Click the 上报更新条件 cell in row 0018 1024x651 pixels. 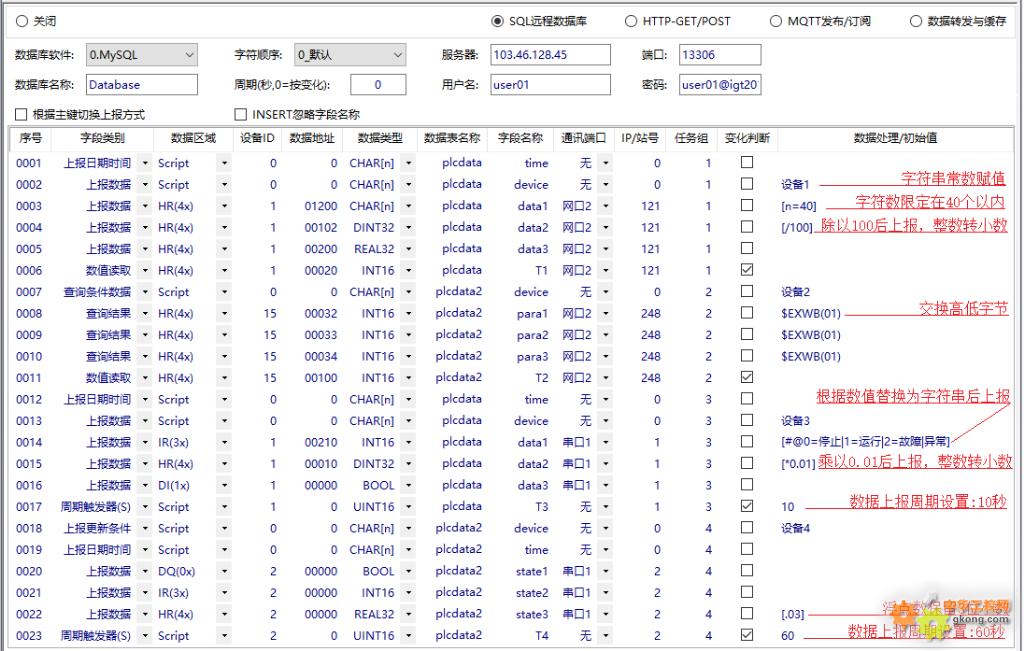tap(97, 529)
